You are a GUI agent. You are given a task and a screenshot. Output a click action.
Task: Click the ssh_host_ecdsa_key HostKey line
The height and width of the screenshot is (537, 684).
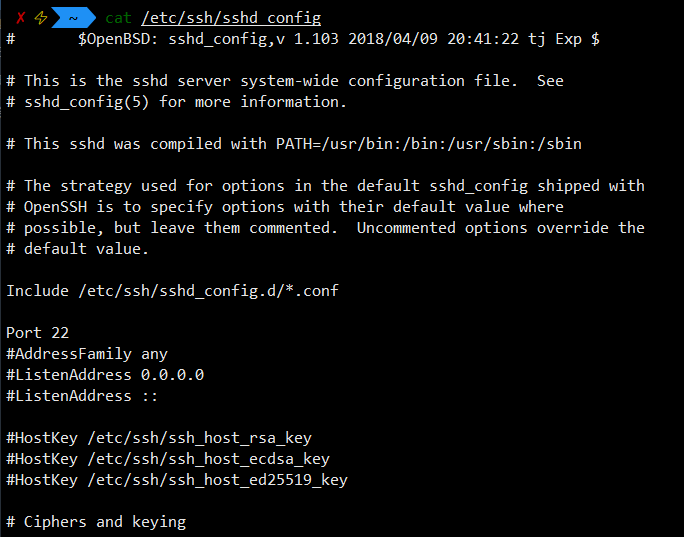point(168,459)
